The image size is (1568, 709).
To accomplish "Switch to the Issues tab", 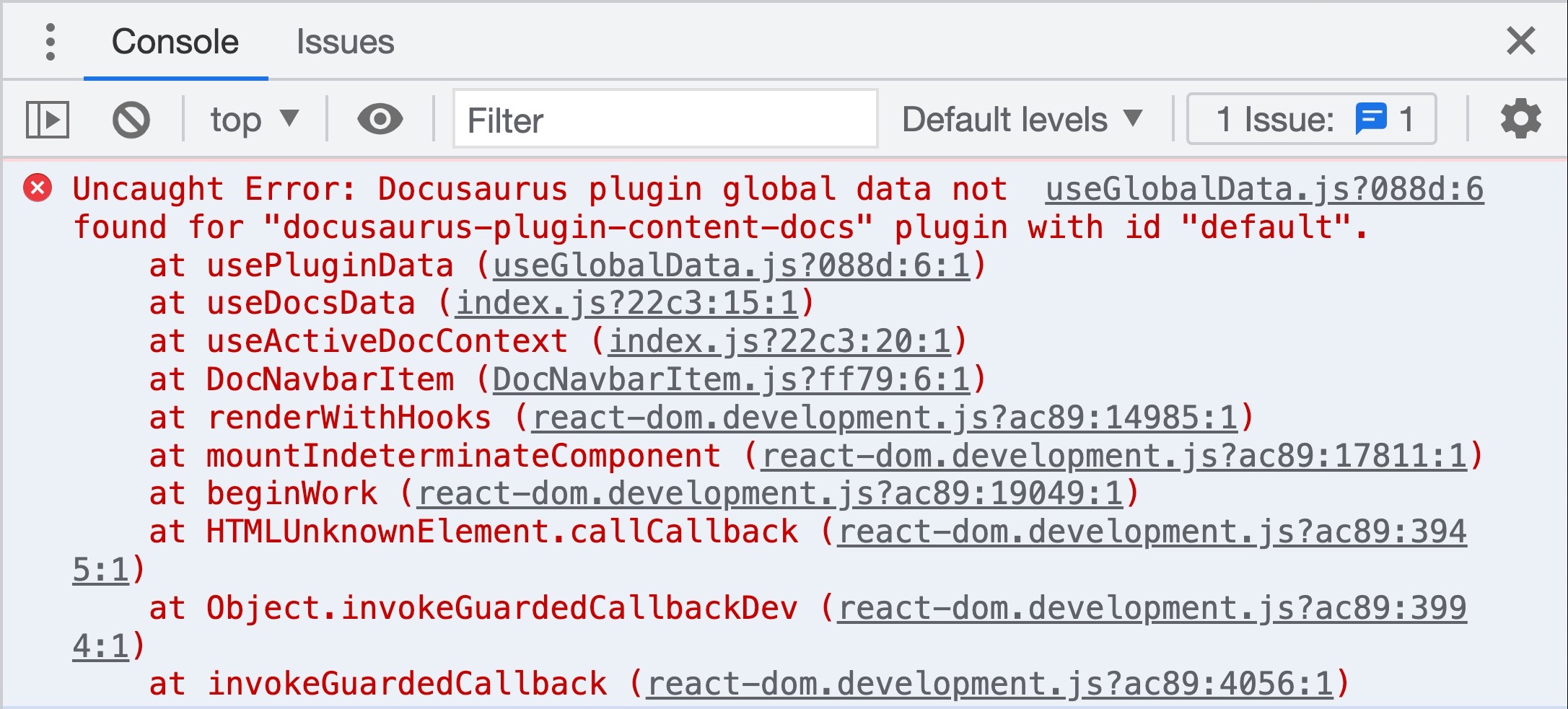I will 345,42.
